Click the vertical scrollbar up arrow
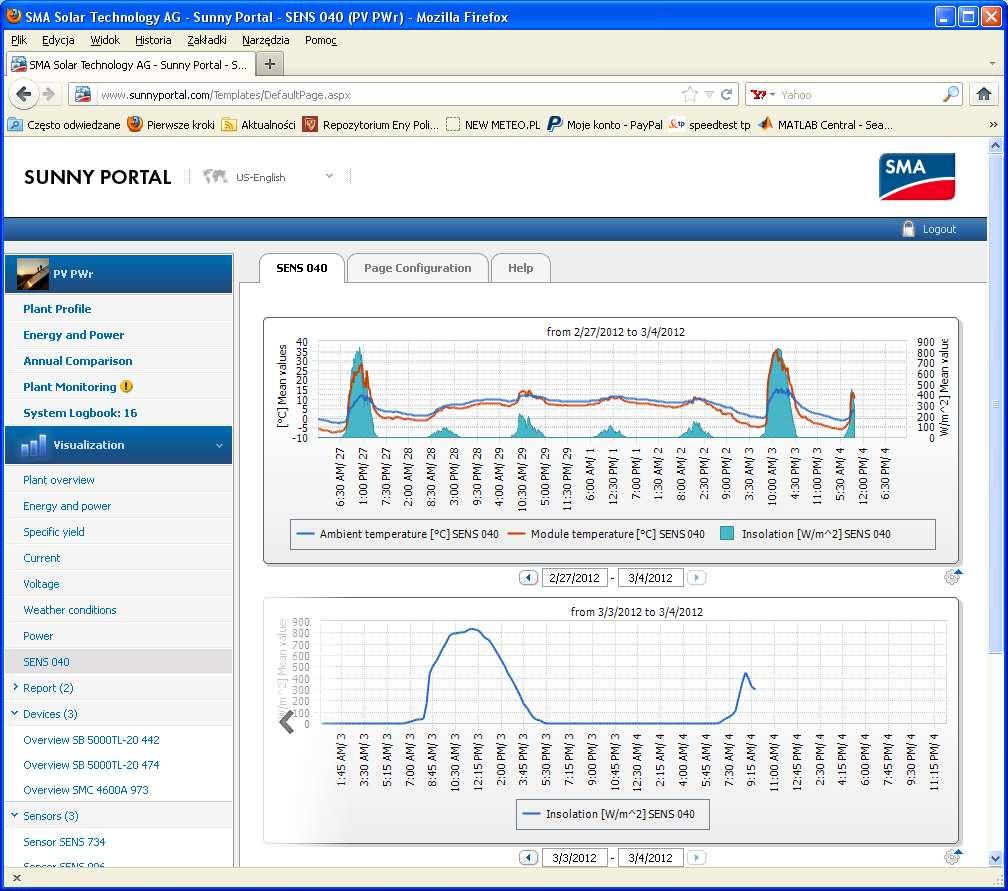This screenshot has width=1008, height=891. tap(995, 145)
